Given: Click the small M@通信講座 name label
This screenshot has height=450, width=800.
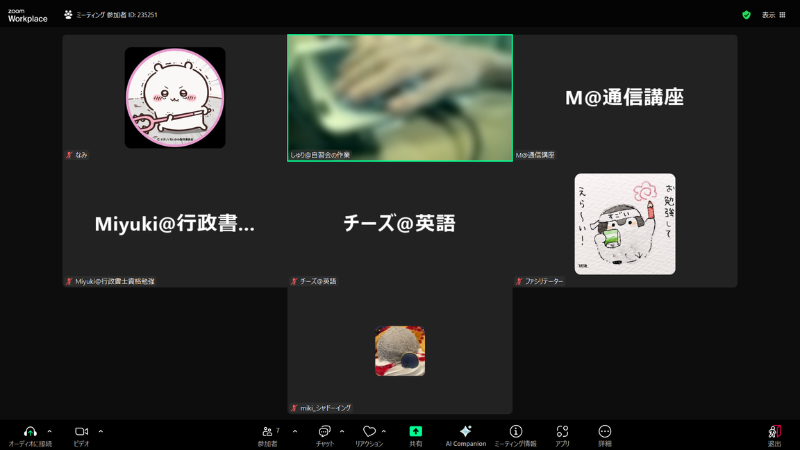Looking at the screenshot, I should (x=535, y=155).
